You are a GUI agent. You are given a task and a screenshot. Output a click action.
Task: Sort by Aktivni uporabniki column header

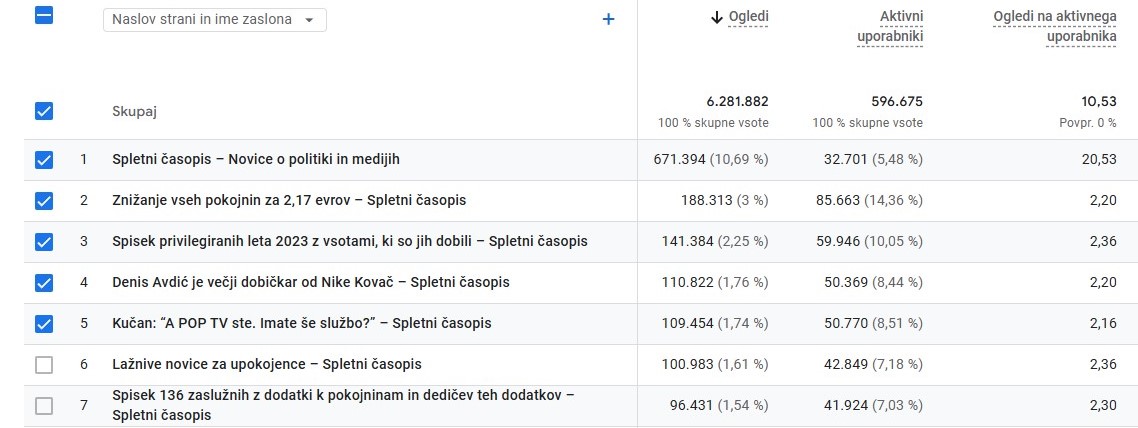(x=889, y=27)
